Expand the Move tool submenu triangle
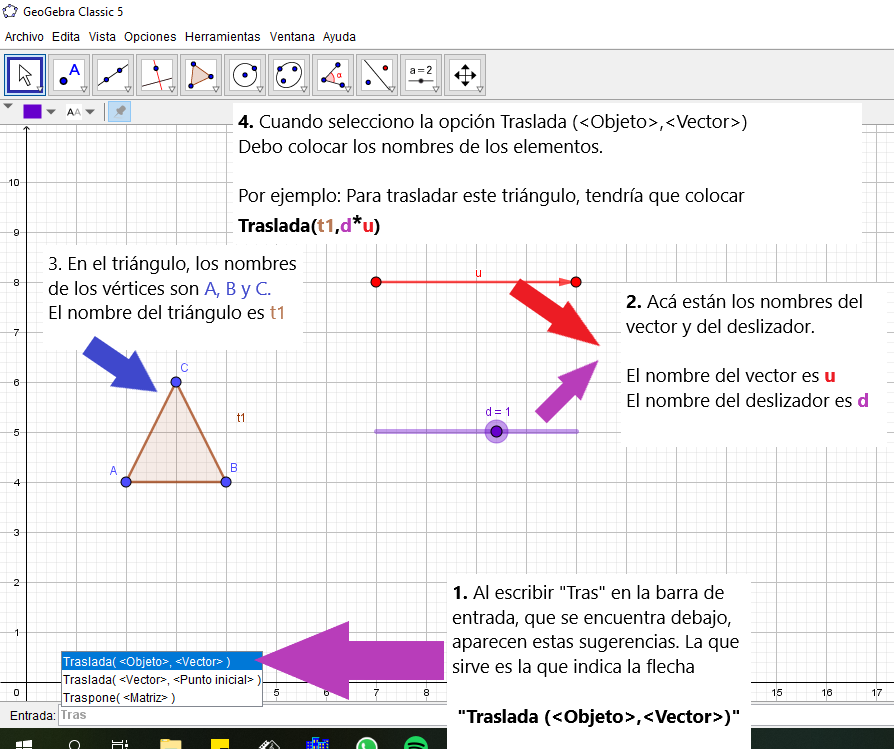This screenshot has height=749, width=894. (x=39, y=89)
